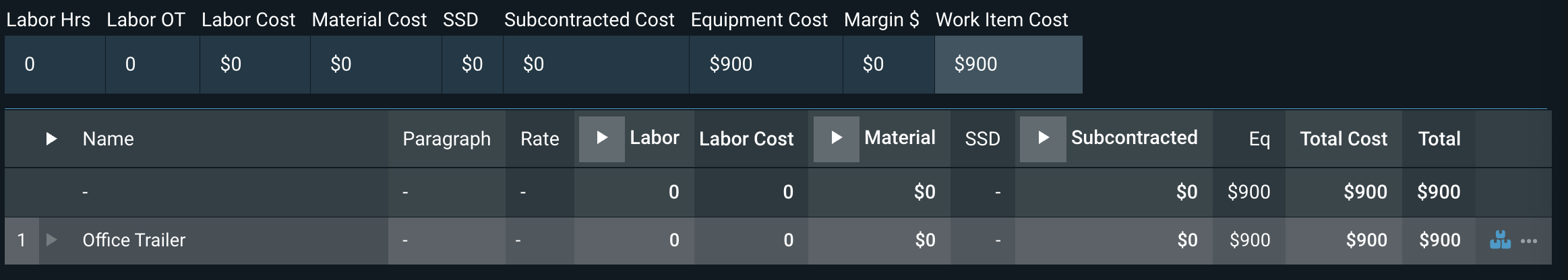The image size is (1568, 280).
Task: Click the Labor Hrs summary value
Action: (x=30, y=64)
